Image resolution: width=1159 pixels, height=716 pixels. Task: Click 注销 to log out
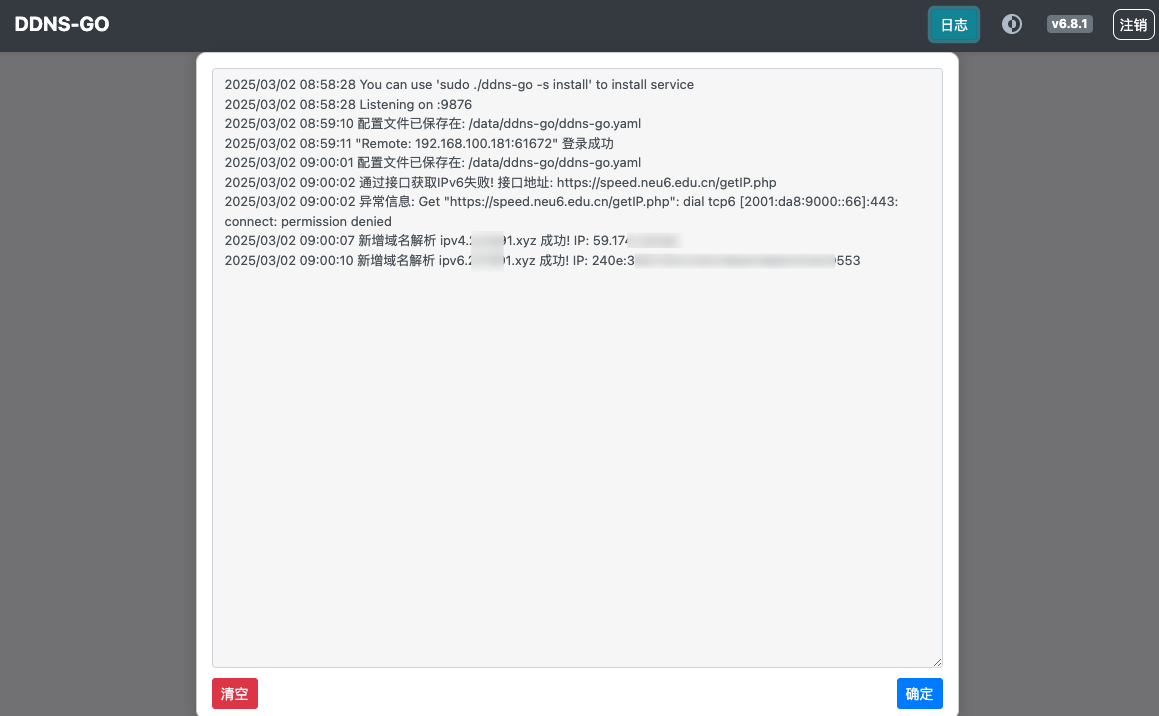click(x=1134, y=24)
